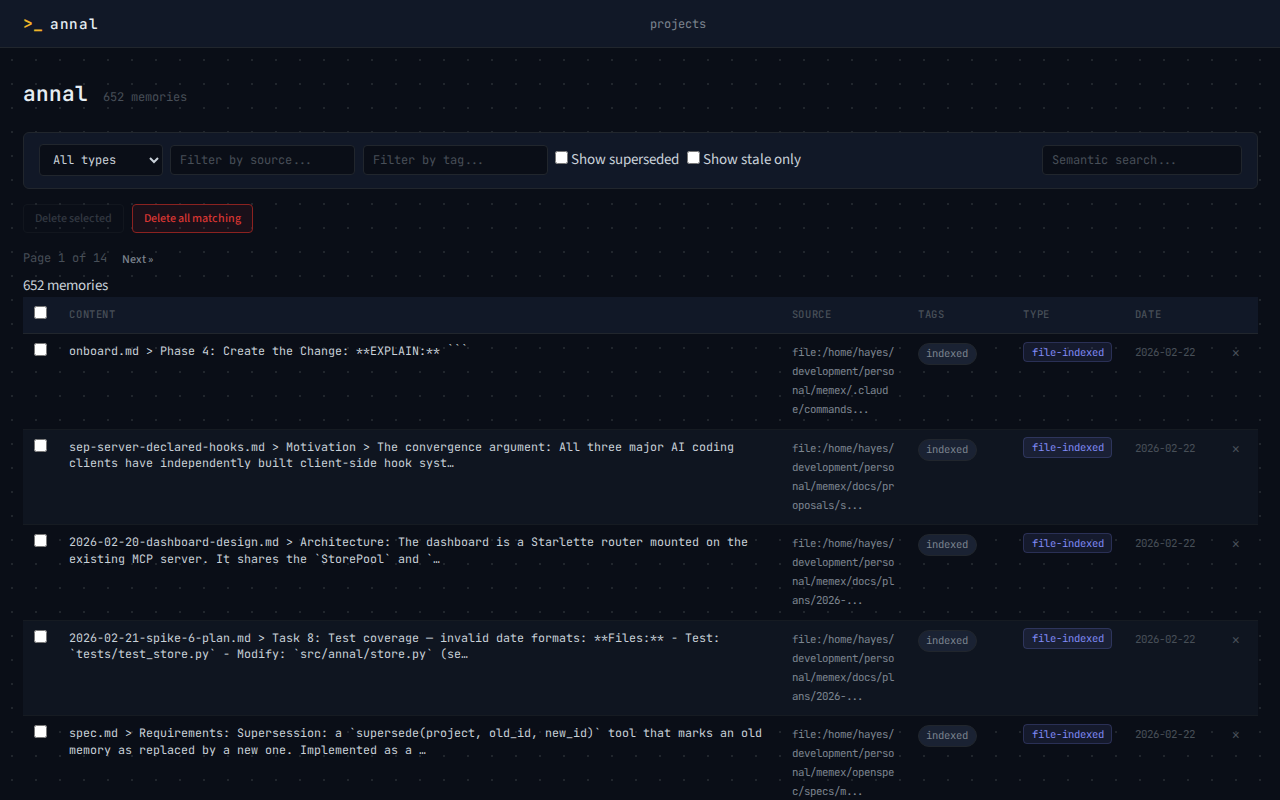
Task: Focus the Filter by source field
Action: 262,160
